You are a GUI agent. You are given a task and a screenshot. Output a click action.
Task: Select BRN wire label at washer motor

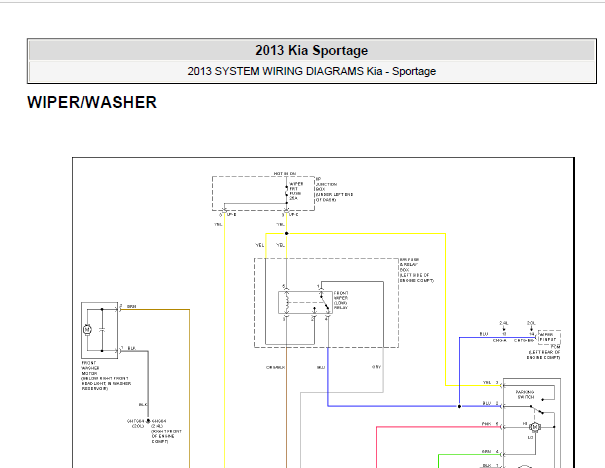131,306
